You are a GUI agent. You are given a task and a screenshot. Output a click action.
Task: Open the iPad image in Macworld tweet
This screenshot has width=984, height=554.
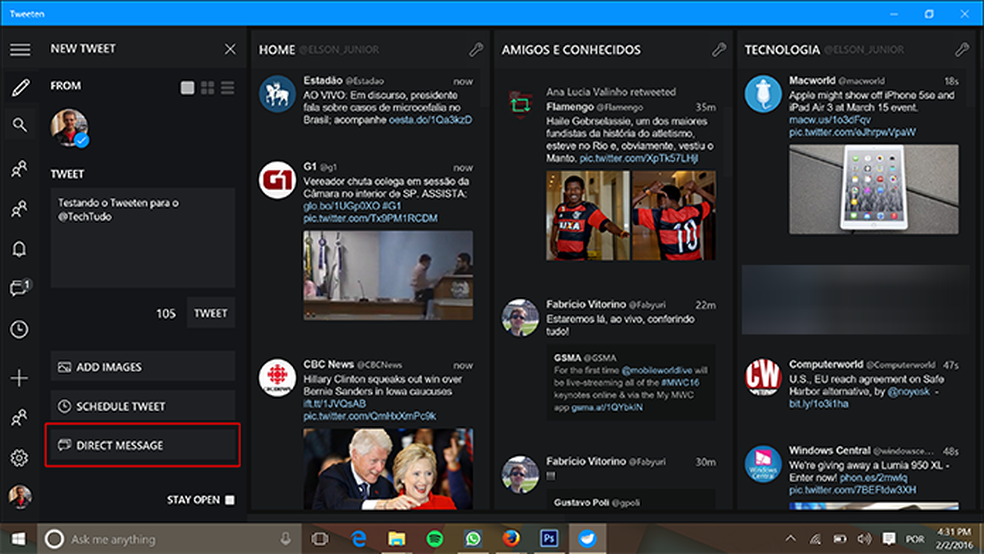pyautogui.click(x=874, y=189)
